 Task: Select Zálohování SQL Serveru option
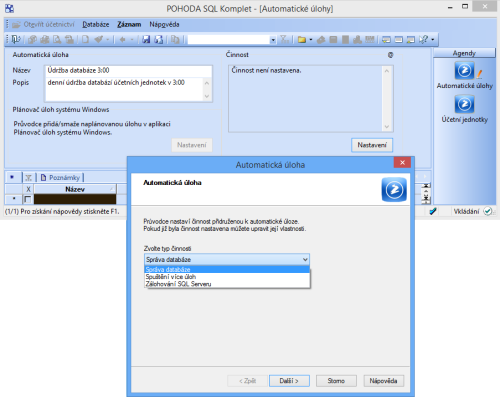point(227,284)
